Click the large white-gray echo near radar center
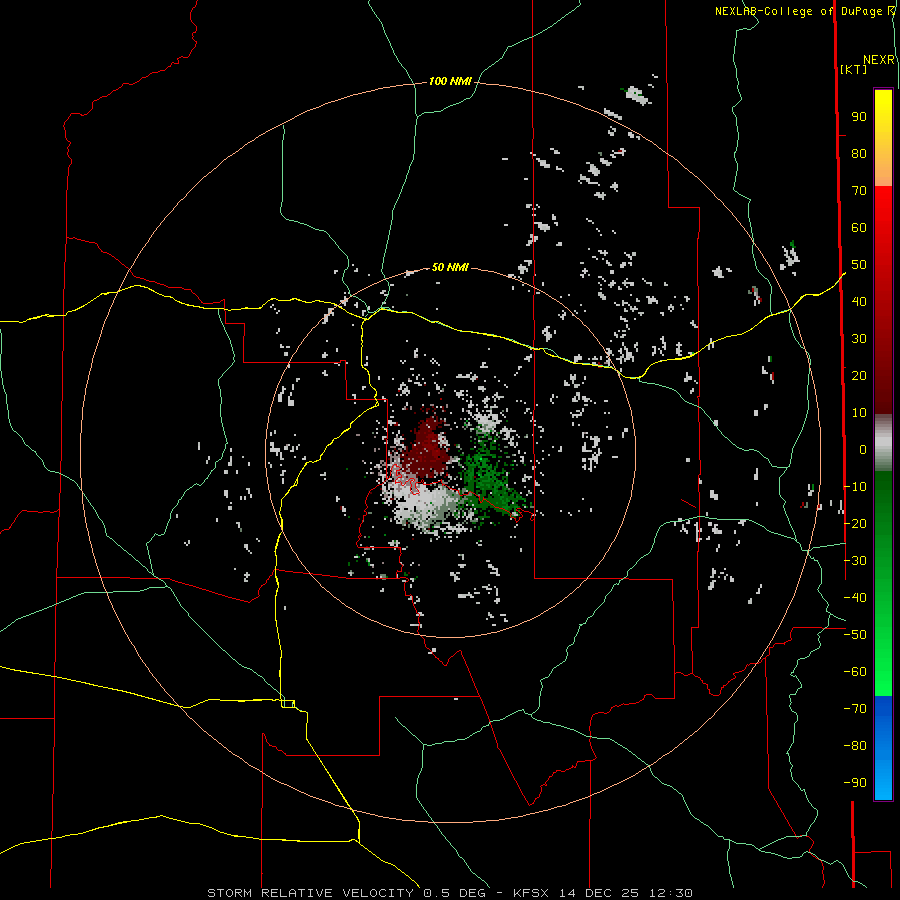This screenshot has width=900, height=900. 424,502
